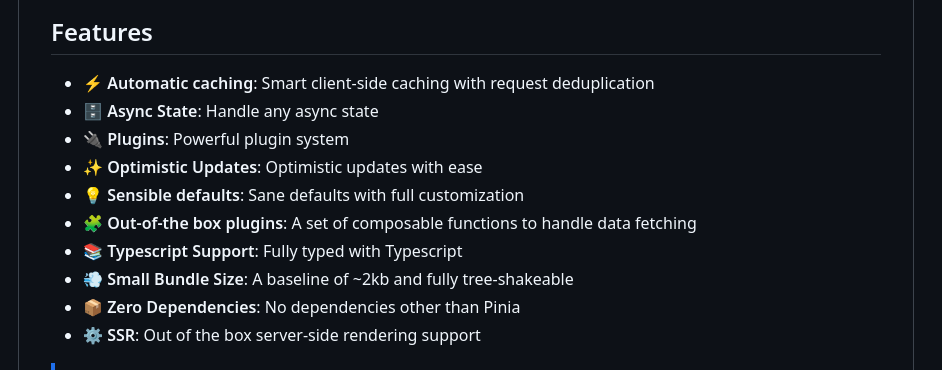Click the bold Automatic caching text
942x370 pixels.
[180, 83]
